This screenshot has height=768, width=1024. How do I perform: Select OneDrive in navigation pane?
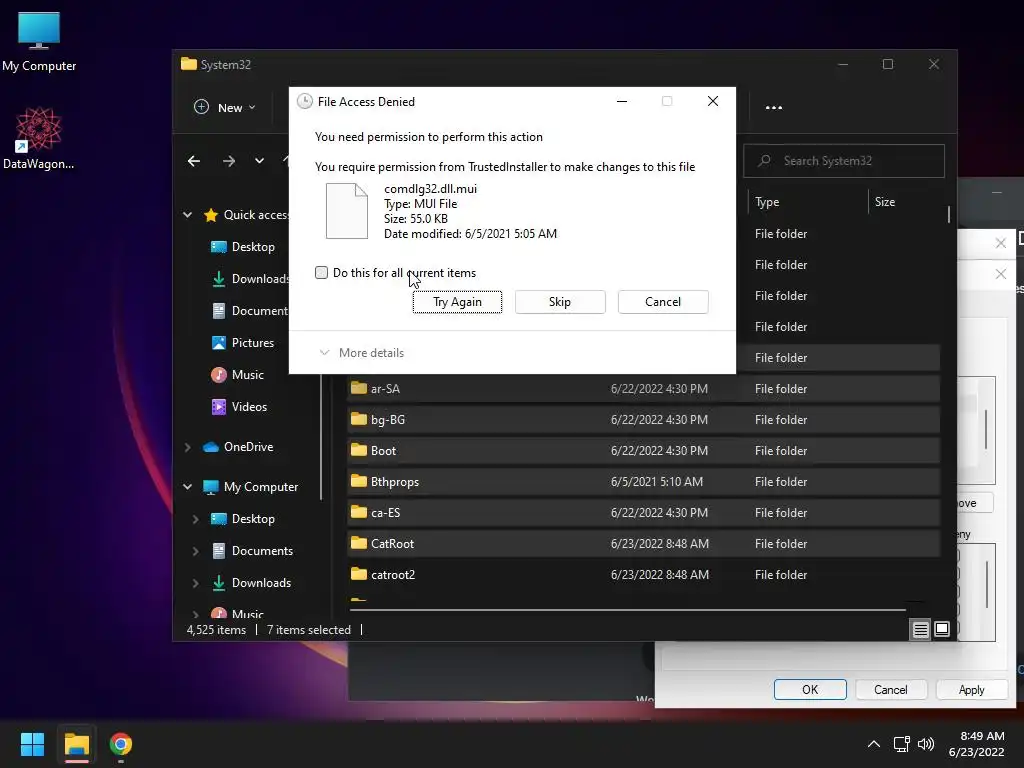(238, 447)
